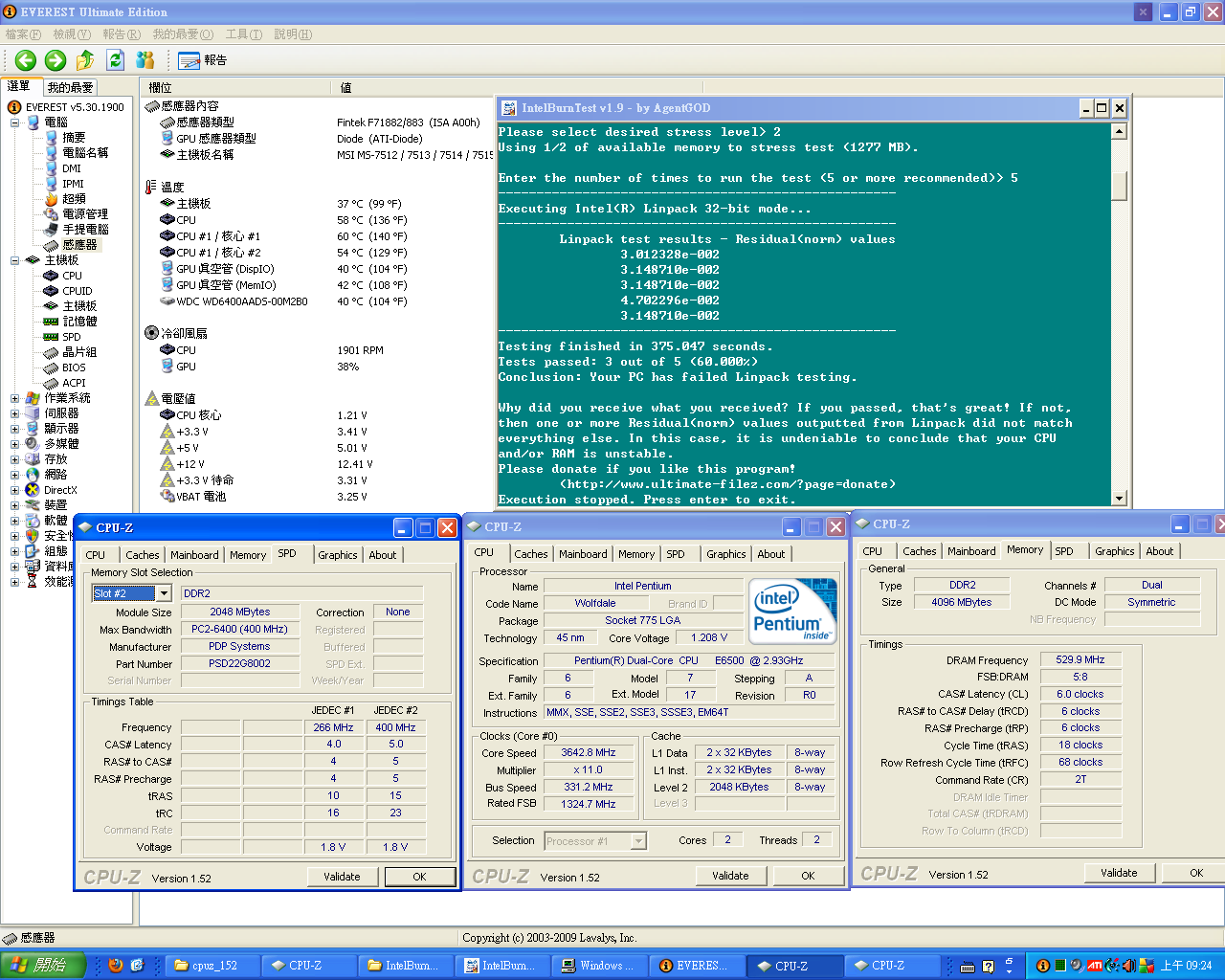Click the green Back arrow in EVEREST toolbar
The height and width of the screenshot is (980, 1225).
(x=26, y=60)
